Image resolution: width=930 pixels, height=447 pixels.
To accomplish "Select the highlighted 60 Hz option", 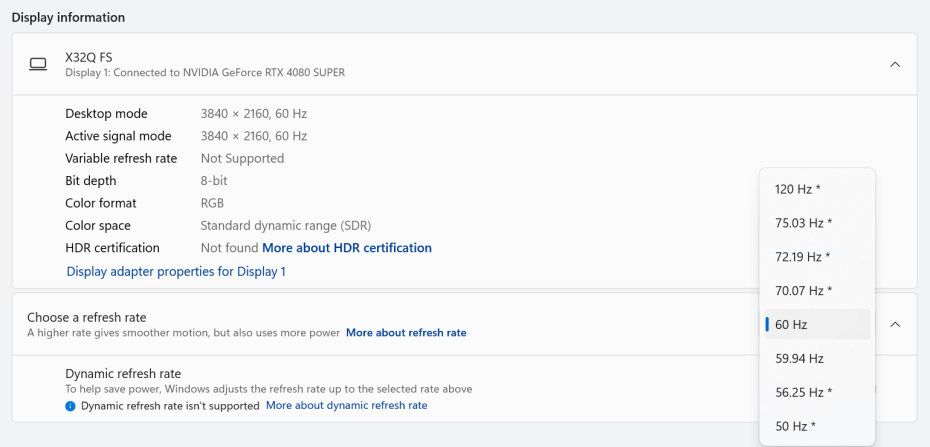I will pos(791,325).
